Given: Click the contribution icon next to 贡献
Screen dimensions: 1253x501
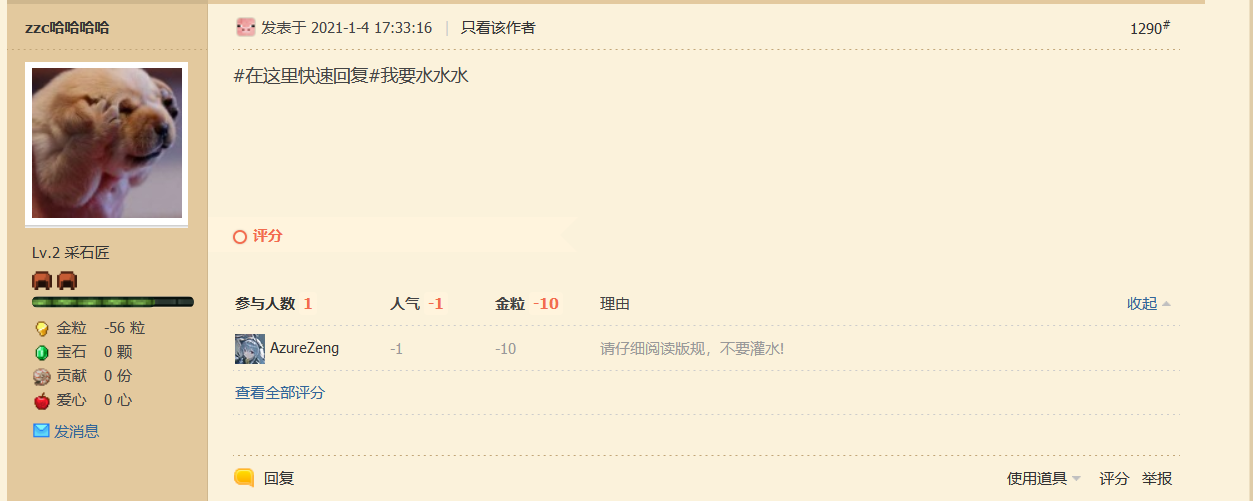Looking at the screenshot, I should point(42,376).
